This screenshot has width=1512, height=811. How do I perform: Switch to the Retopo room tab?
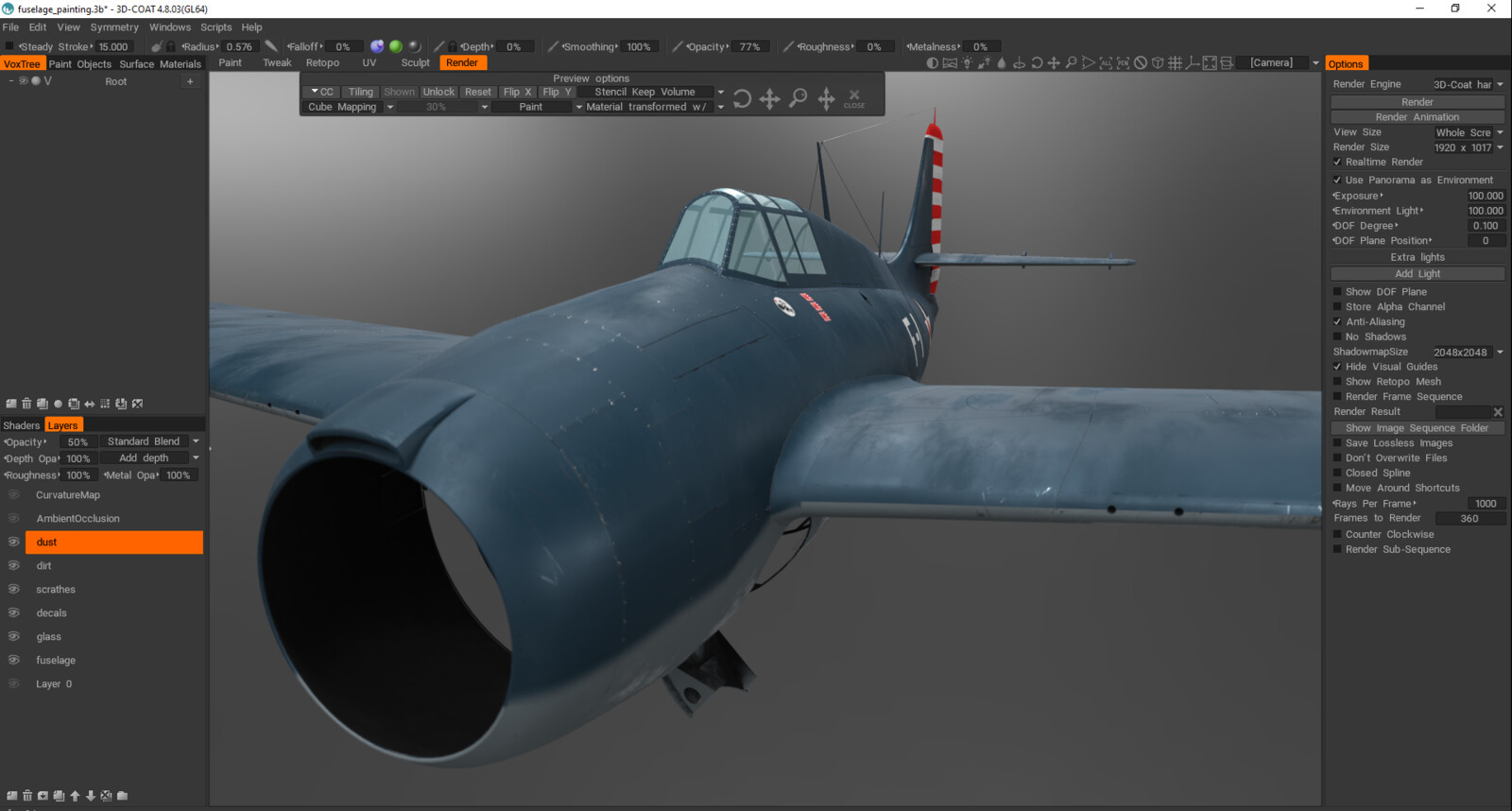tap(322, 63)
